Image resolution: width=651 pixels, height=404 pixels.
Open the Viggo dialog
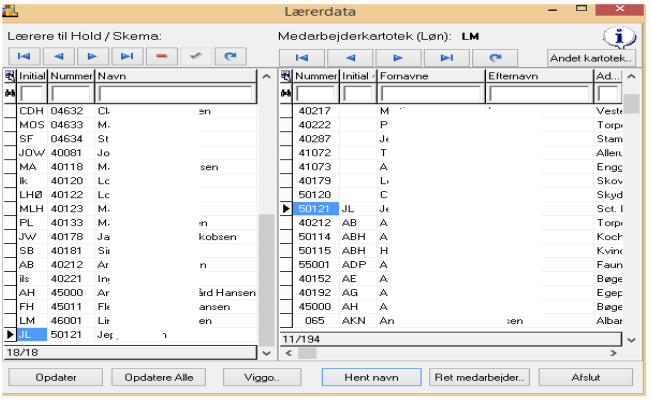tap(262, 377)
